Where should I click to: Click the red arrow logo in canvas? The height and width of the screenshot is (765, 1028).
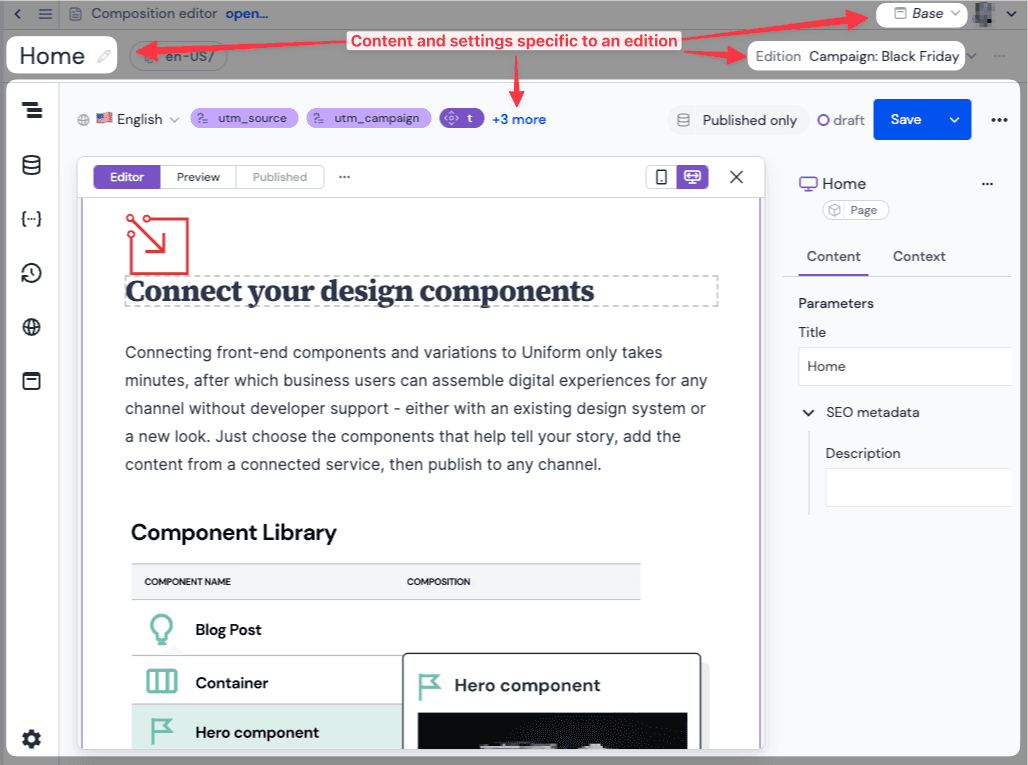pos(157,245)
